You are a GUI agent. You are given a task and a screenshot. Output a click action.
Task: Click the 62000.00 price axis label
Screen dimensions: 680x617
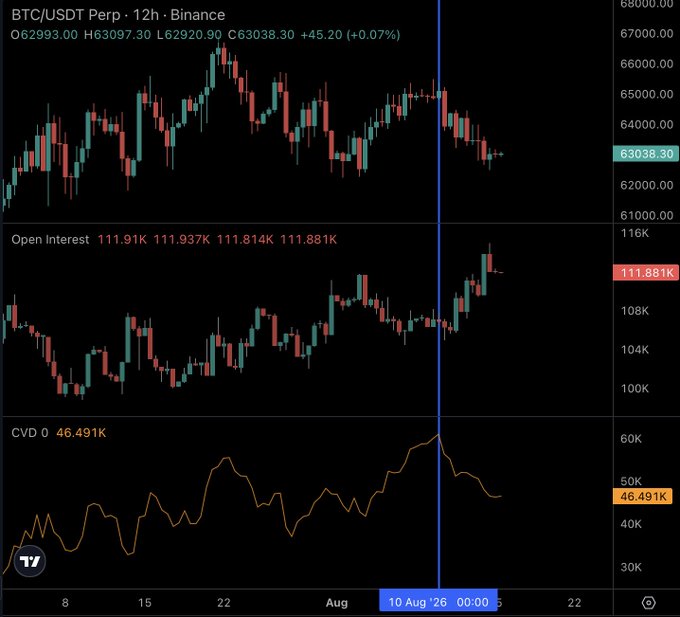coord(646,185)
